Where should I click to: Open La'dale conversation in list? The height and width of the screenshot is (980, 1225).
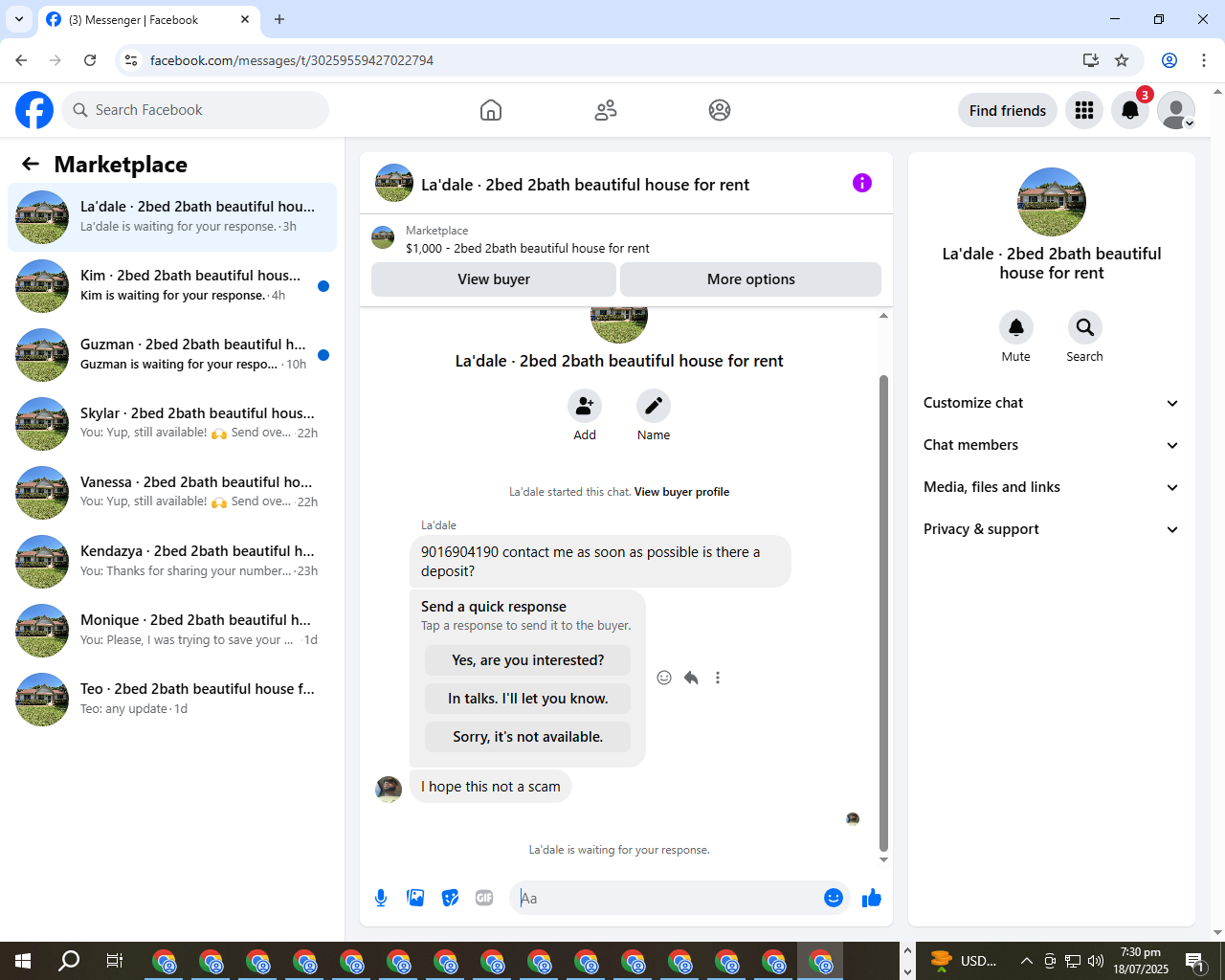172,217
